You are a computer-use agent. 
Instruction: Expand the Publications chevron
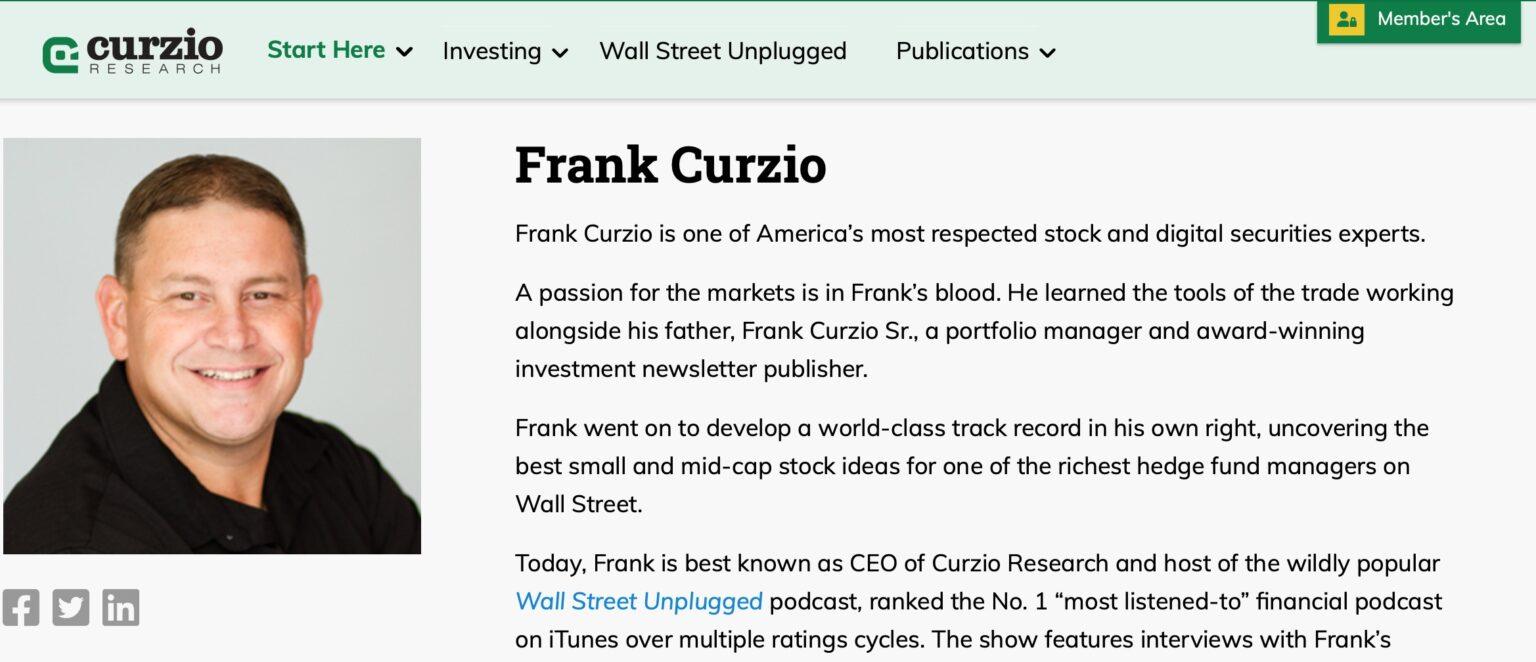pos(1047,53)
